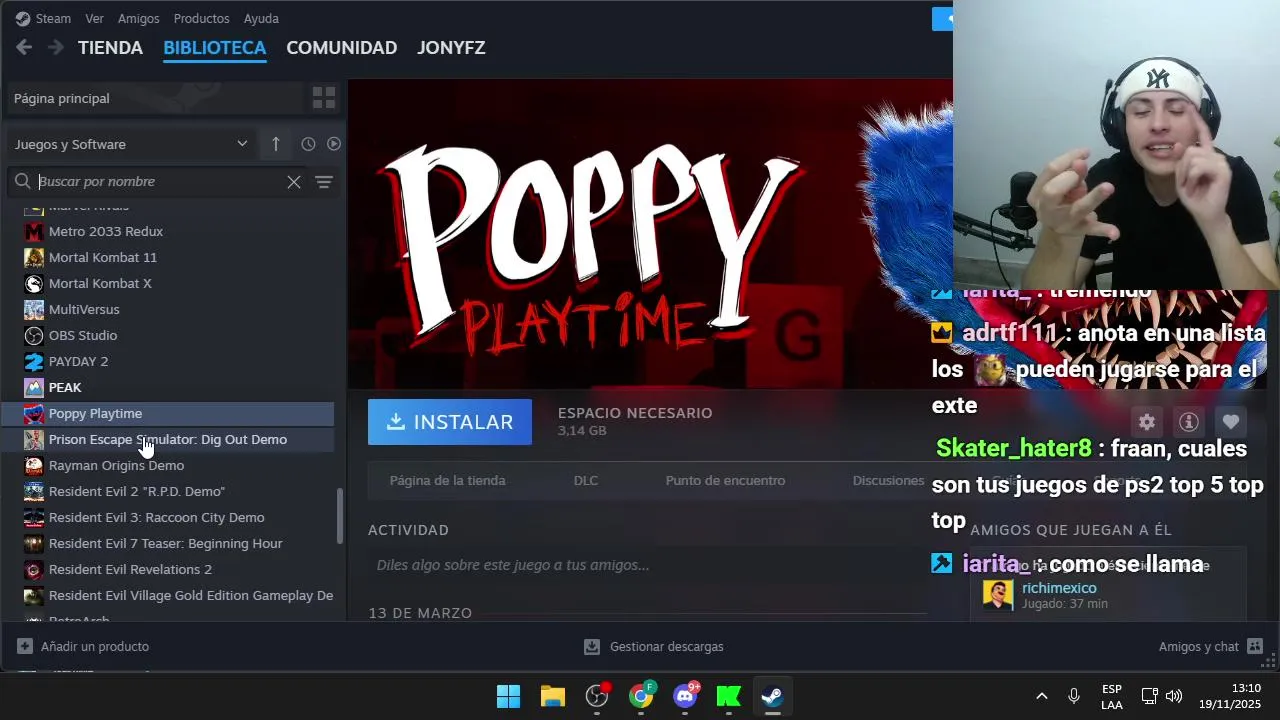Select BIBLIOTECA tab
Viewport: 1280px width, 720px height.
[214, 47]
